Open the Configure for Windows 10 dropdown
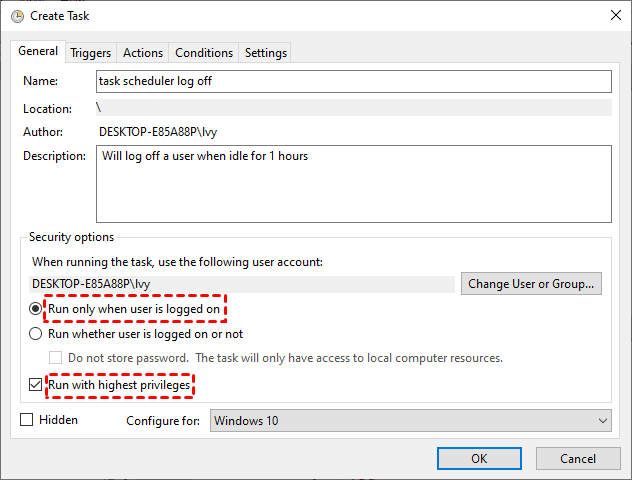The height and width of the screenshot is (480, 632). [x=410, y=421]
